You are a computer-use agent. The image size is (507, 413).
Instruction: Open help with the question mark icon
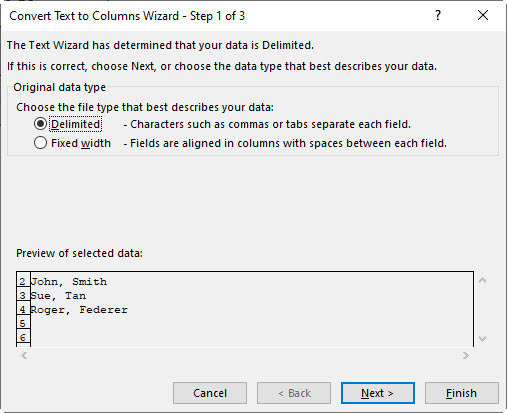438,15
